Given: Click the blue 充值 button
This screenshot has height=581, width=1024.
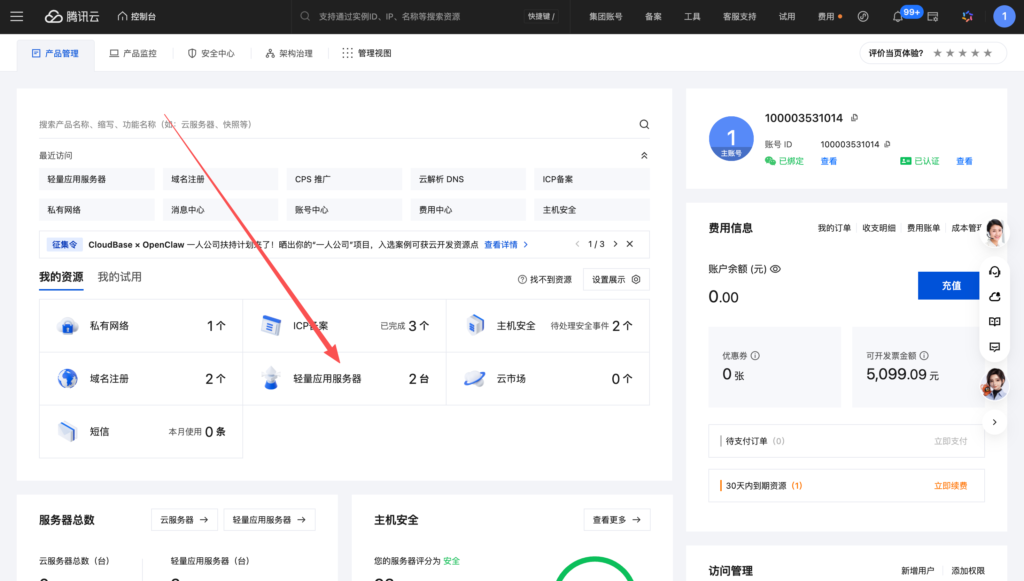Looking at the screenshot, I should (x=950, y=285).
